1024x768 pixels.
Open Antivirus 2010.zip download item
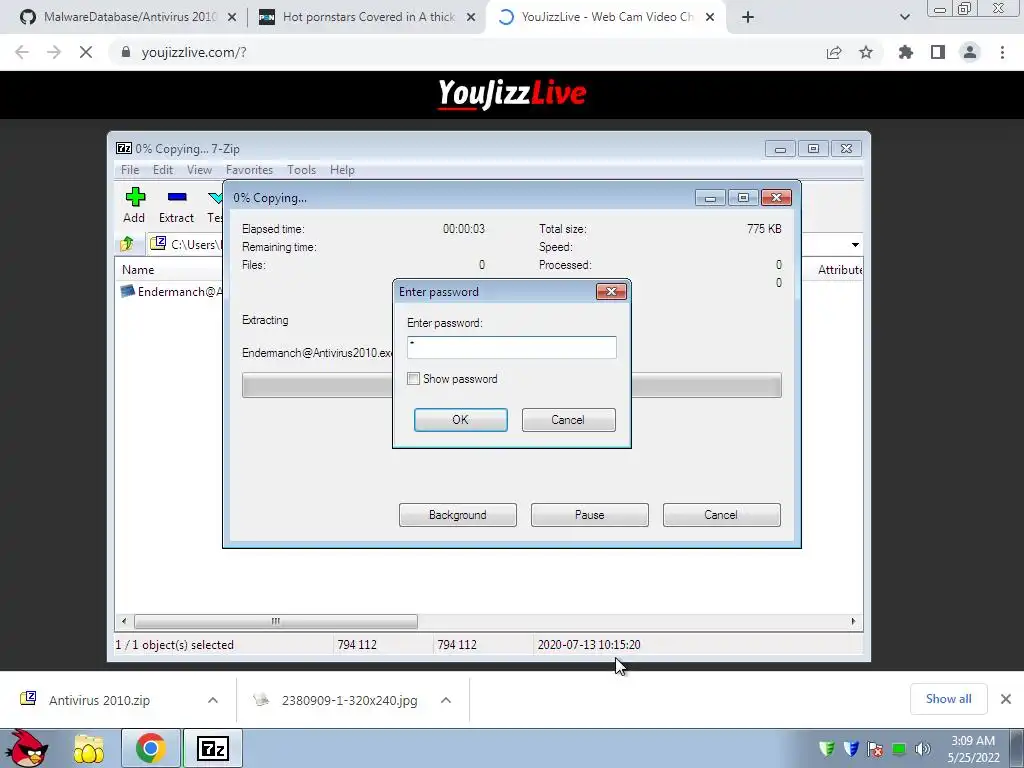point(99,700)
